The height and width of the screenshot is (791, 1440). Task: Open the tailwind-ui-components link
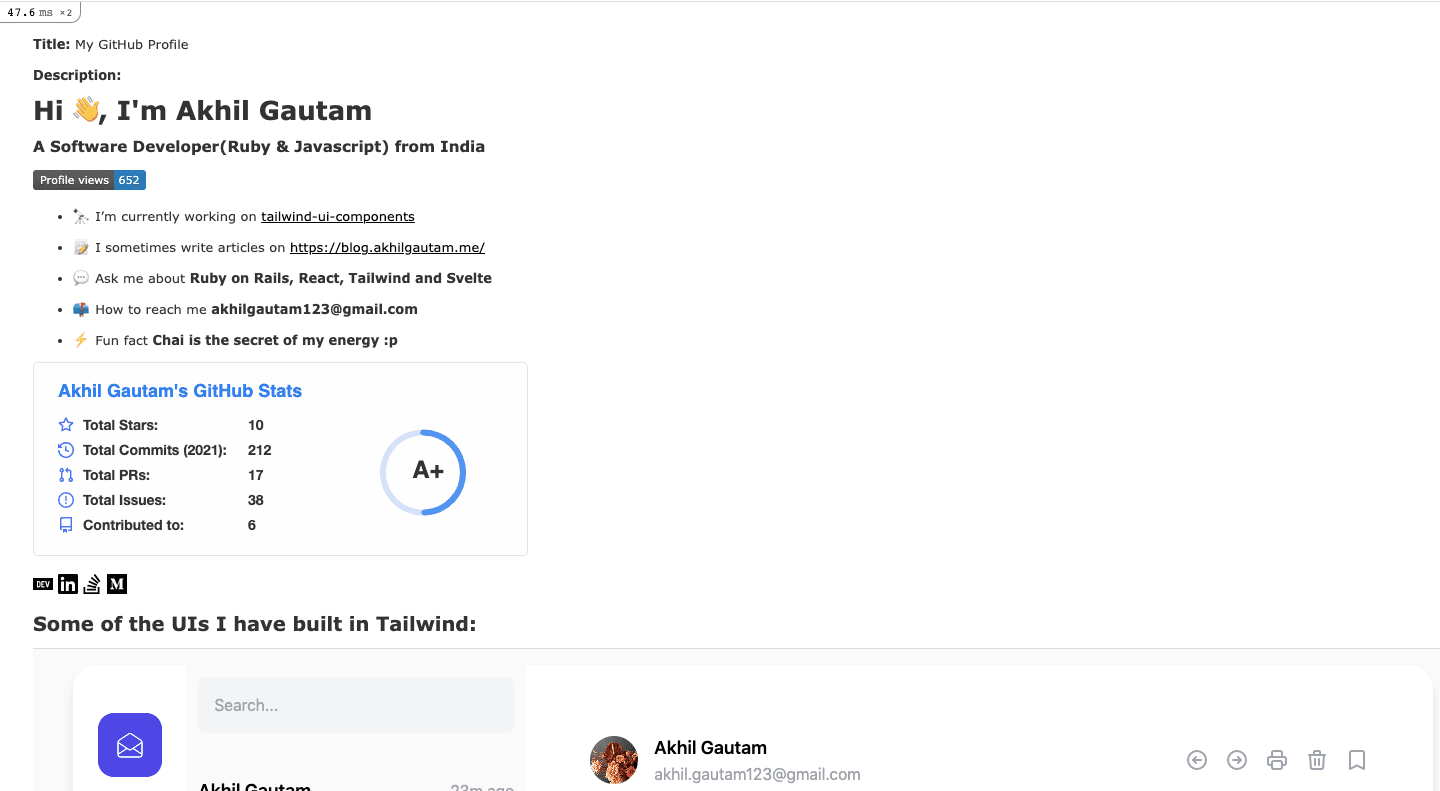[337, 217]
